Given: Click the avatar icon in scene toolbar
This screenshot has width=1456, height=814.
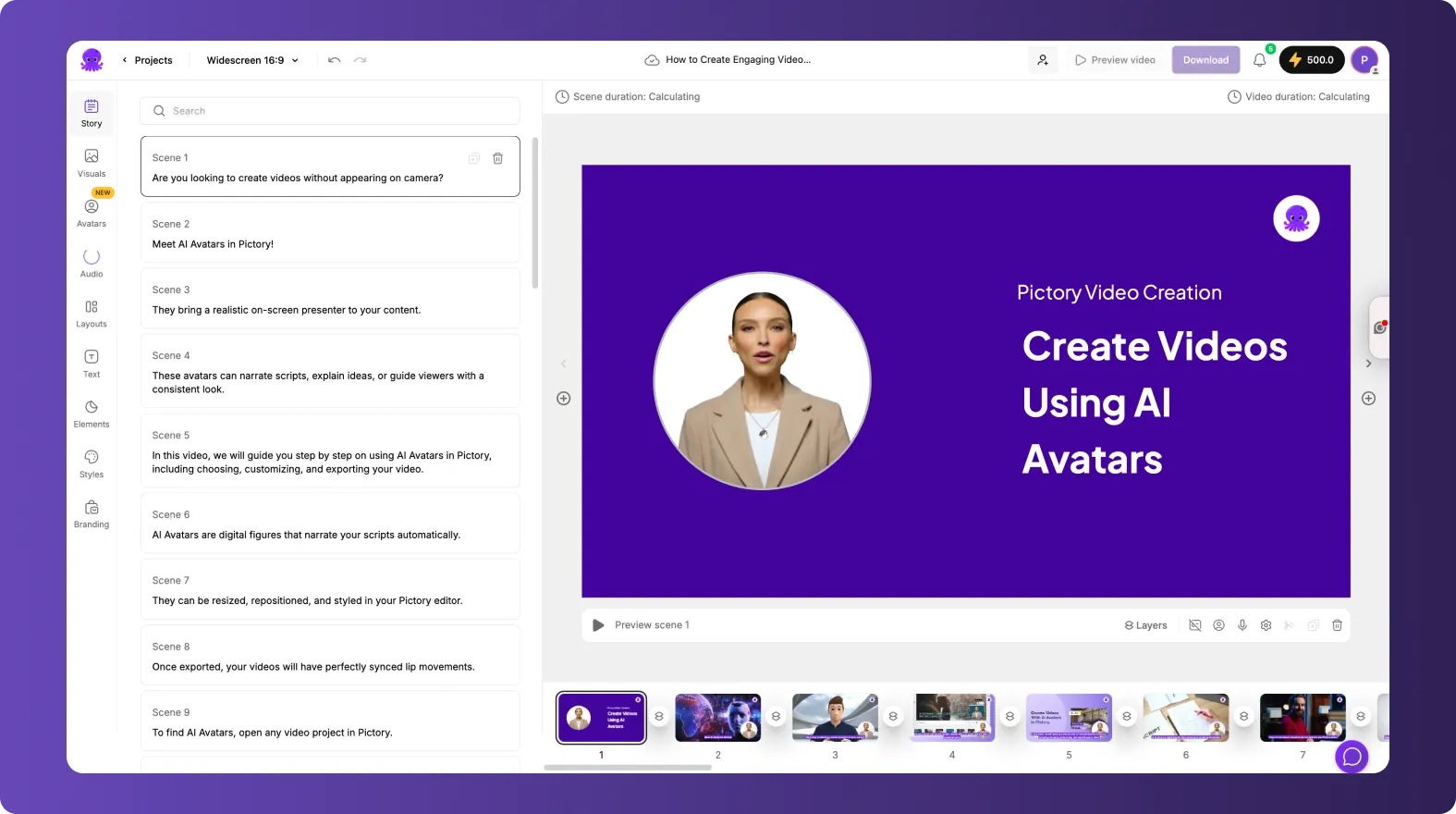Looking at the screenshot, I should [1218, 625].
